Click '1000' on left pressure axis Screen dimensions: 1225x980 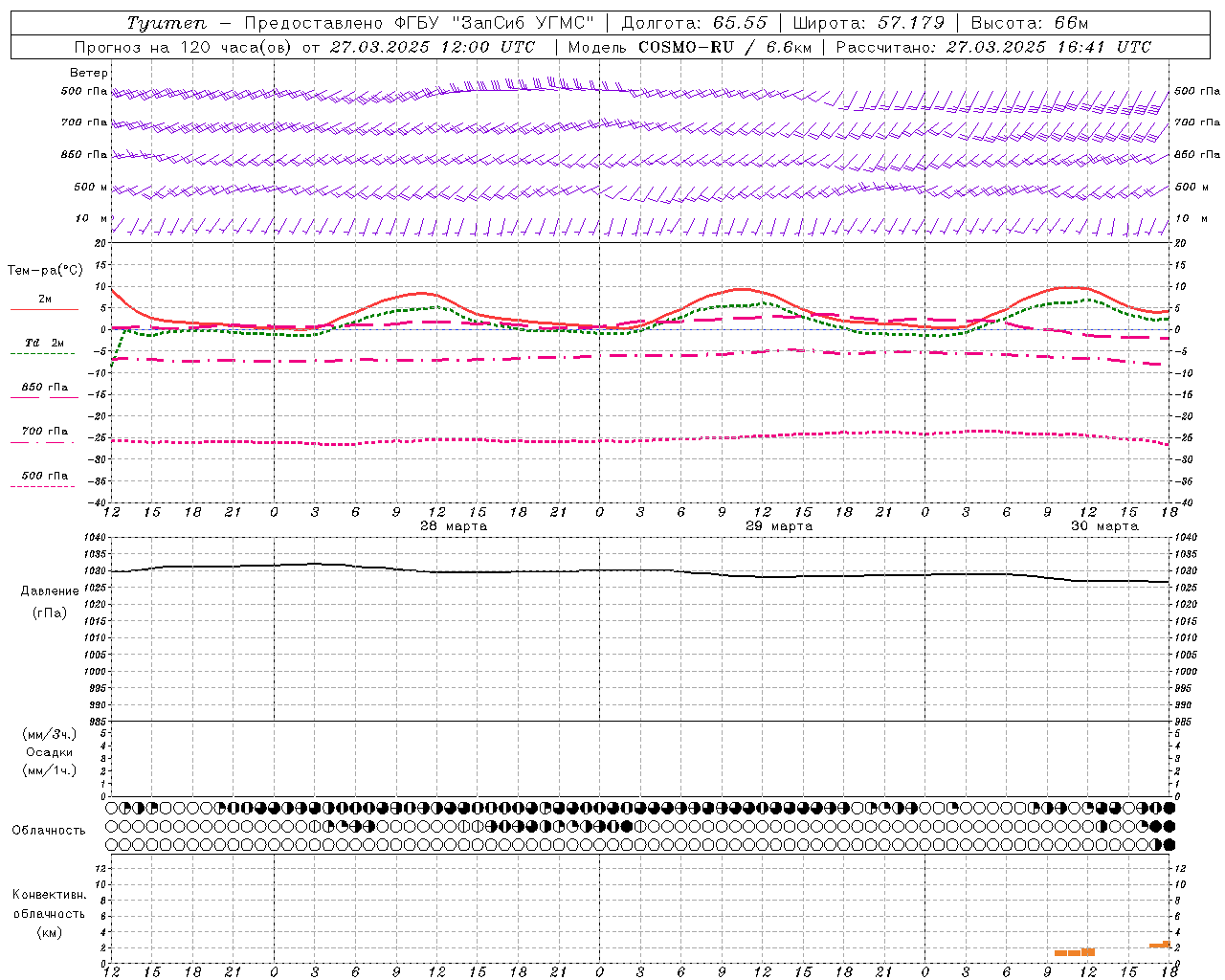tap(96, 672)
